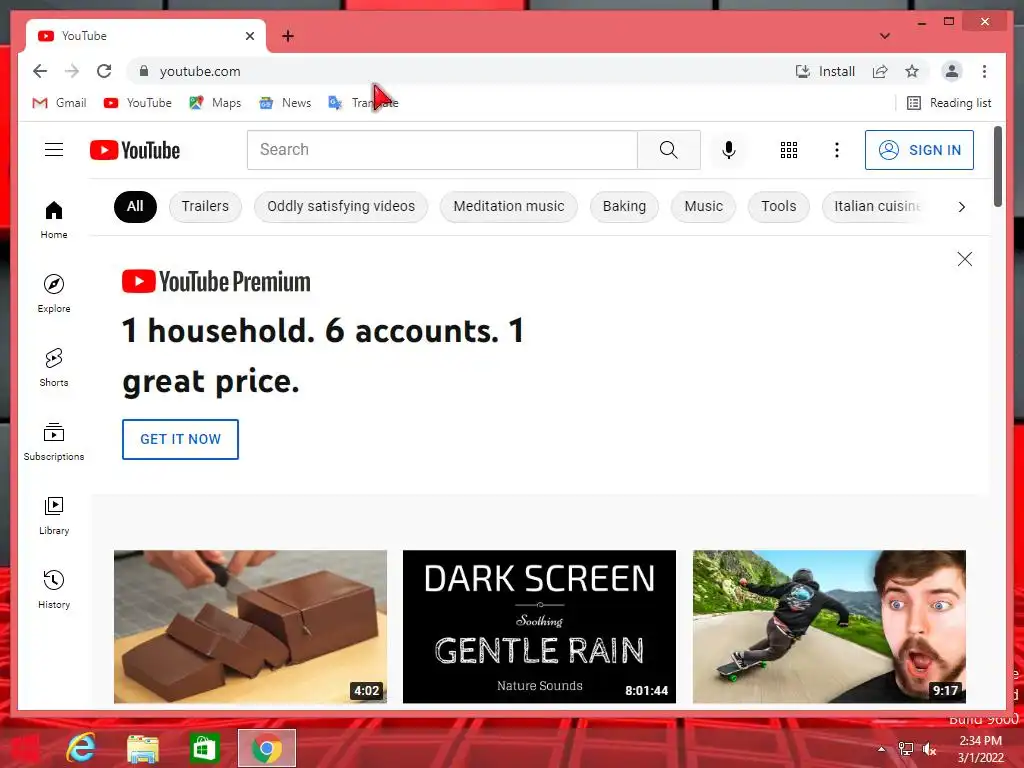Click the page vertical scrollbar thumb
This screenshot has height=768, width=1024.
tap(997, 167)
